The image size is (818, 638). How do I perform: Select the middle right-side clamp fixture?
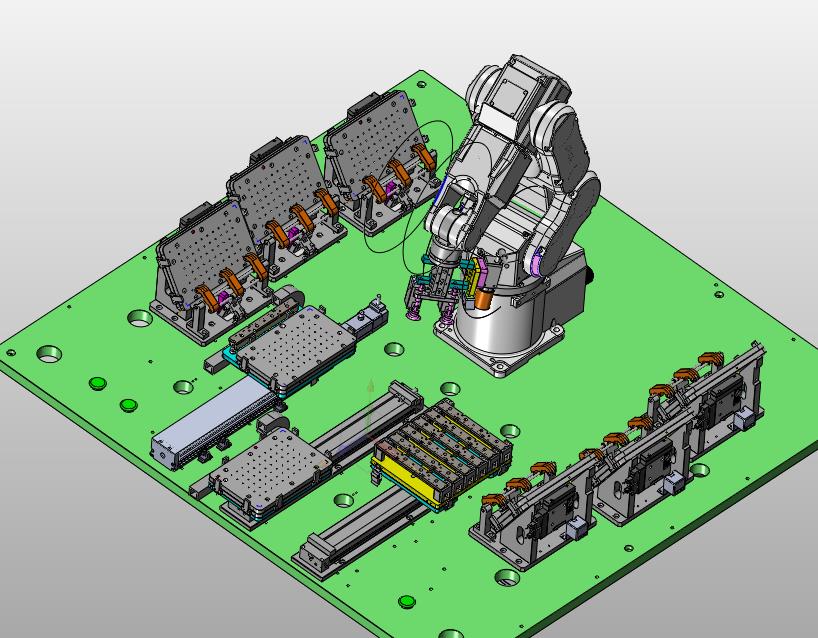pos(640,460)
